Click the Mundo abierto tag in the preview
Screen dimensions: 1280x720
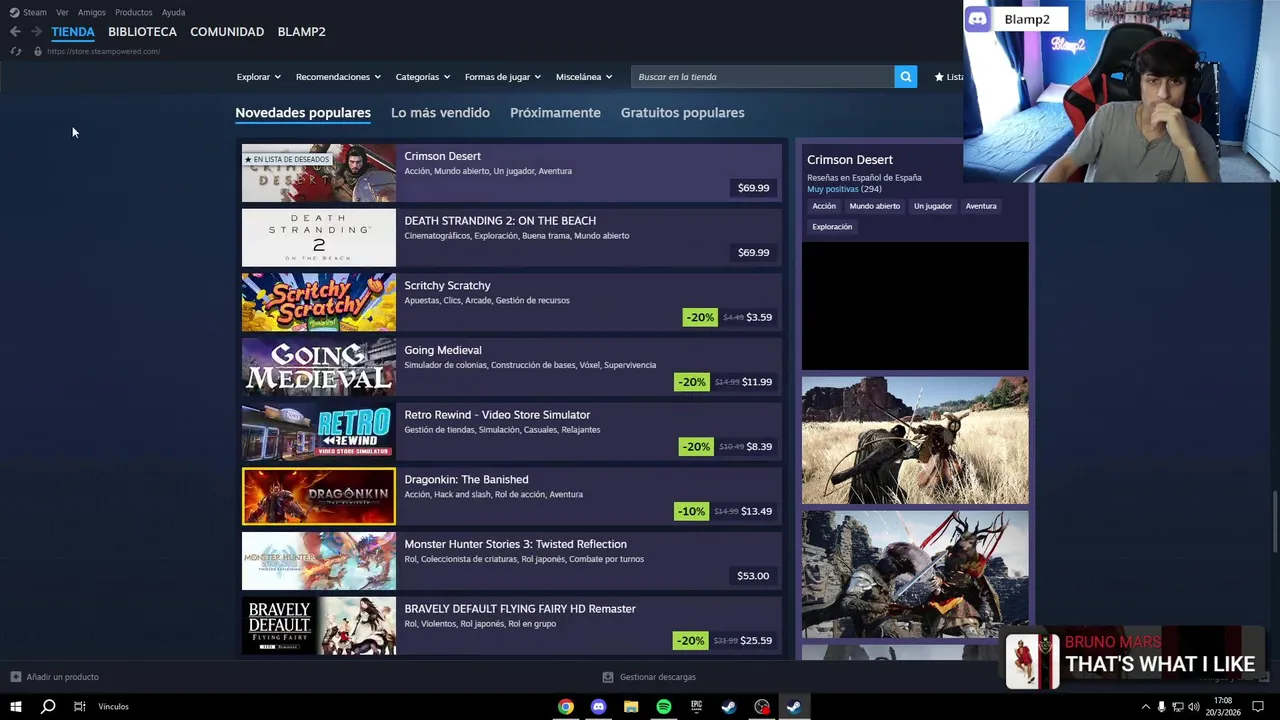(x=875, y=206)
